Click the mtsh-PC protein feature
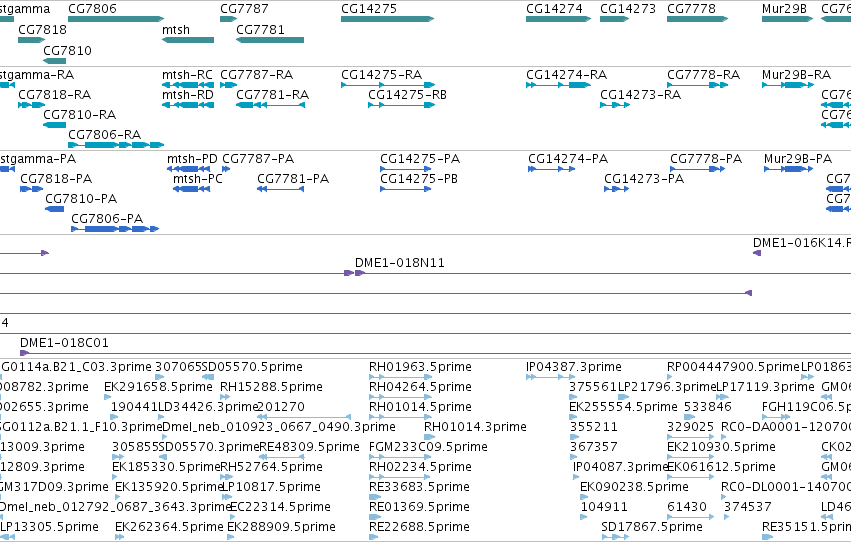This screenshot has width=851, height=542. click(x=192, y=189)
